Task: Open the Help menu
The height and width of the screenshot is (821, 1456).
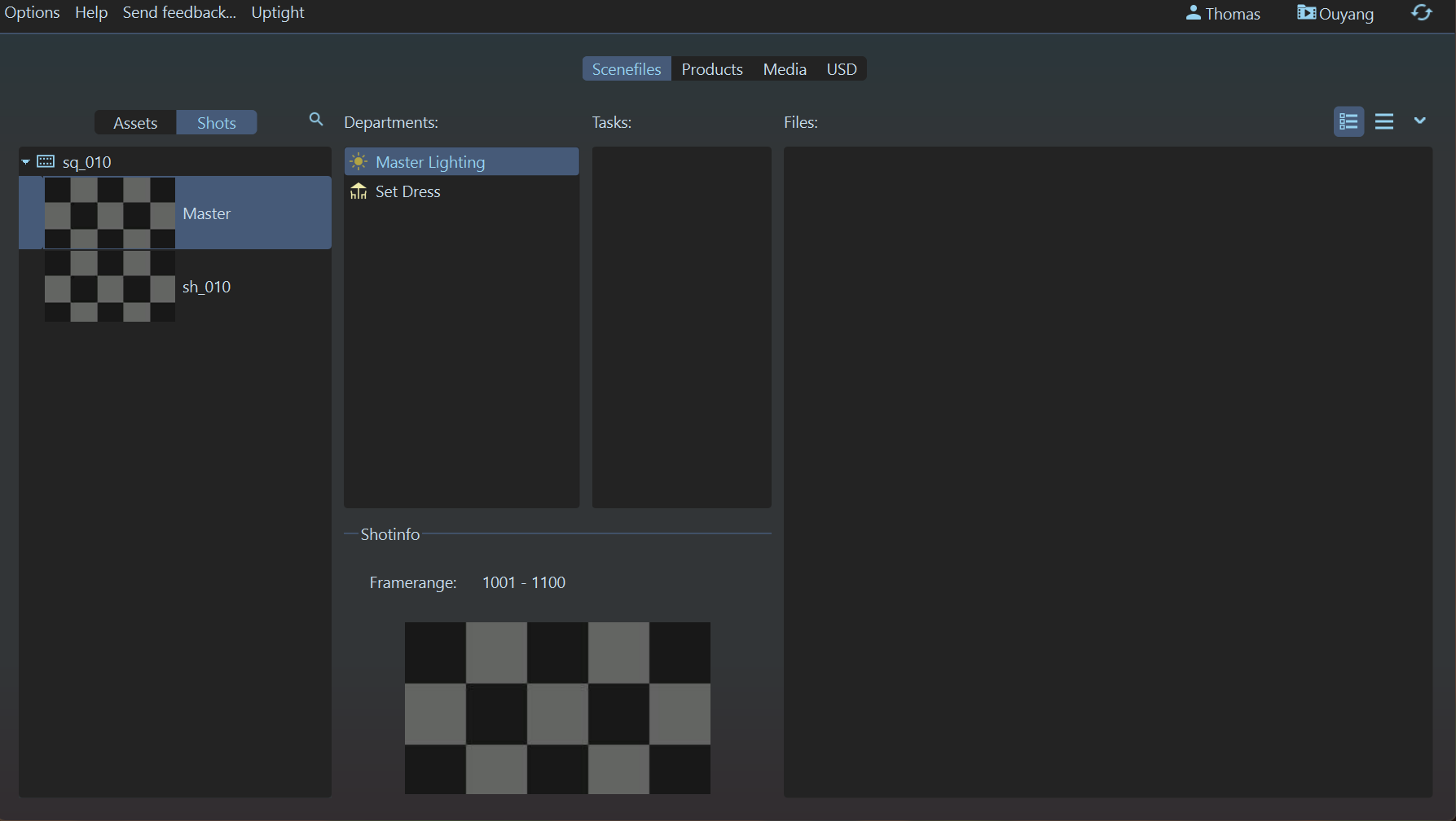Action: click(x=91, y=13)
